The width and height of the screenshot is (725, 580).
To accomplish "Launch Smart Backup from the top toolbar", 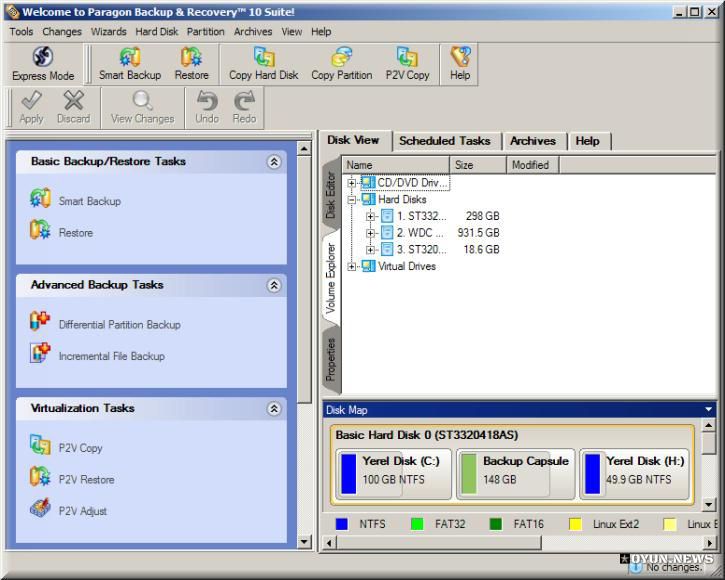I will coord(130,64).
